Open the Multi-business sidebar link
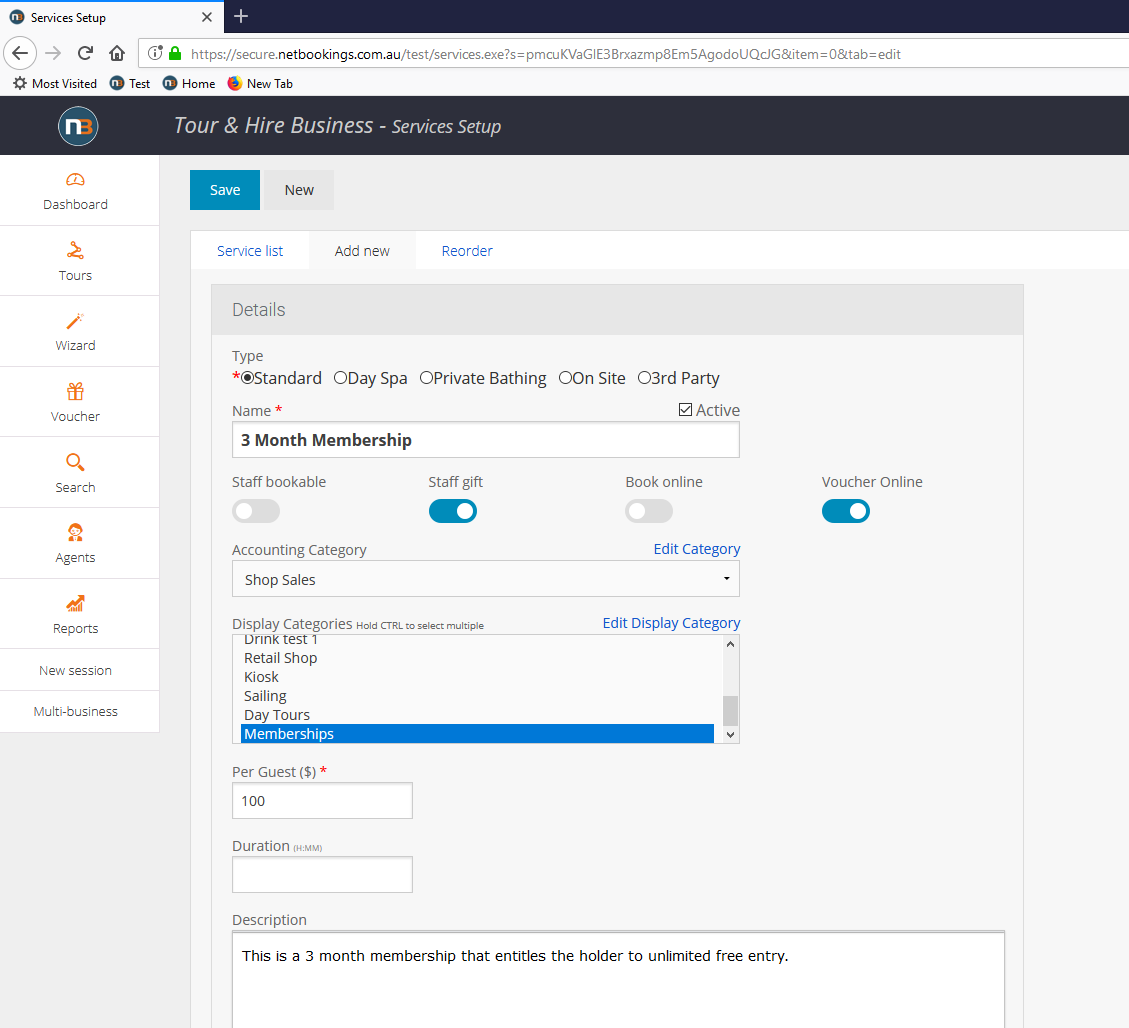Screen dimensions: 1129x1028 coord(76,711)
